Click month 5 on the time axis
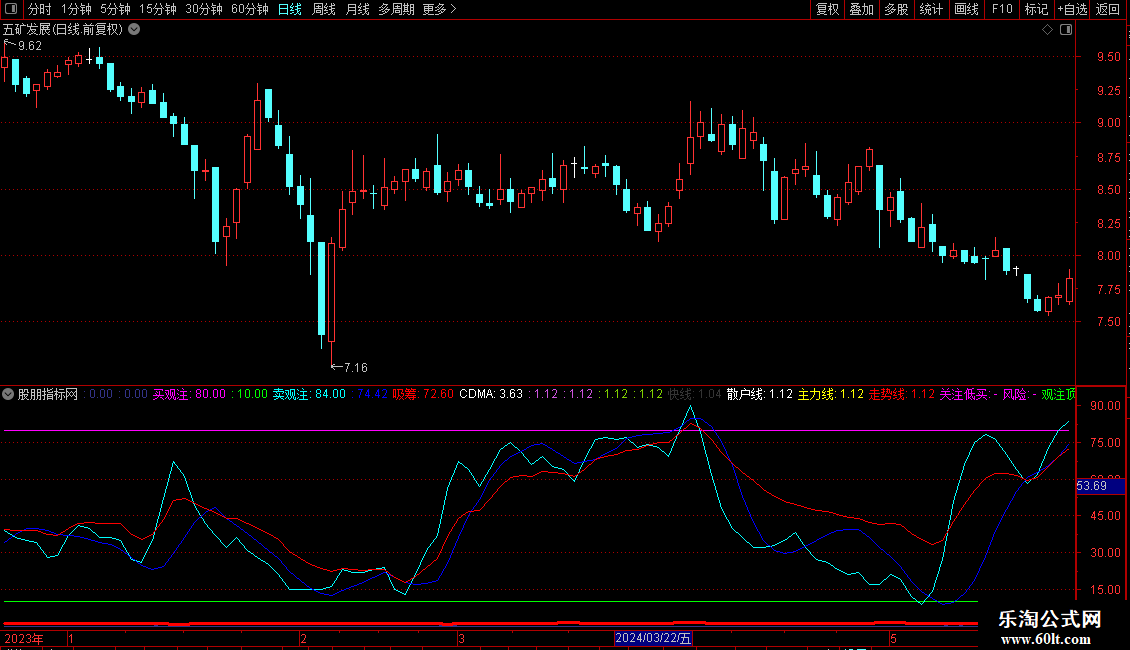Image resolution: width=1130 pixels, height=650 pixels. pyautogui.click(x=893, y=638)
